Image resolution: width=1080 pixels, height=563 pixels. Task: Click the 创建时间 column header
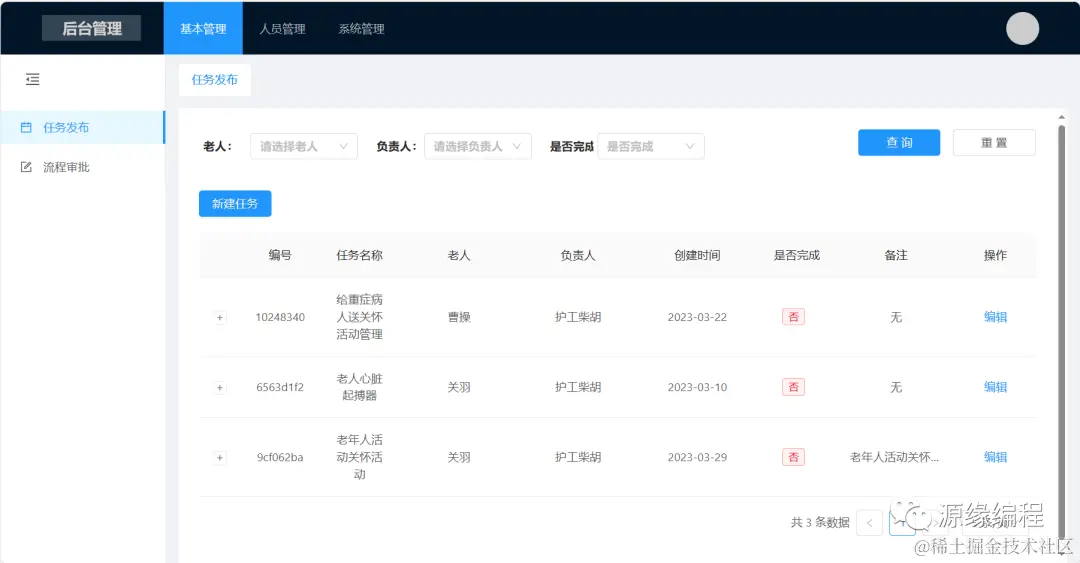(697, 255)
